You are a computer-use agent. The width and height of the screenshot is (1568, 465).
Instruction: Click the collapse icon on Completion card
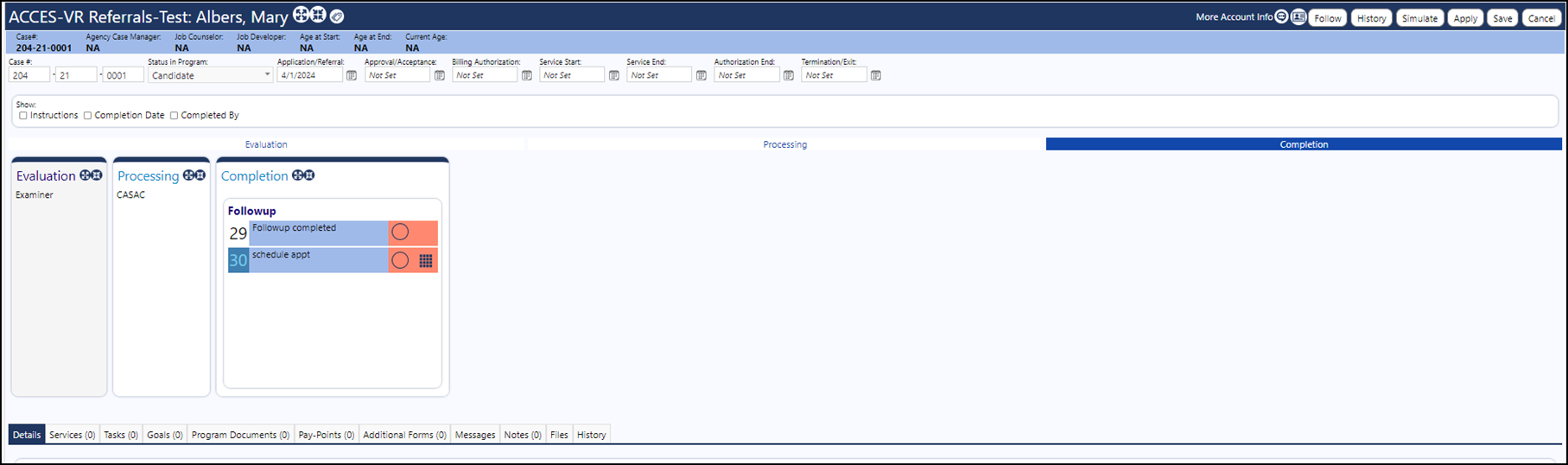tap(309, 175)
